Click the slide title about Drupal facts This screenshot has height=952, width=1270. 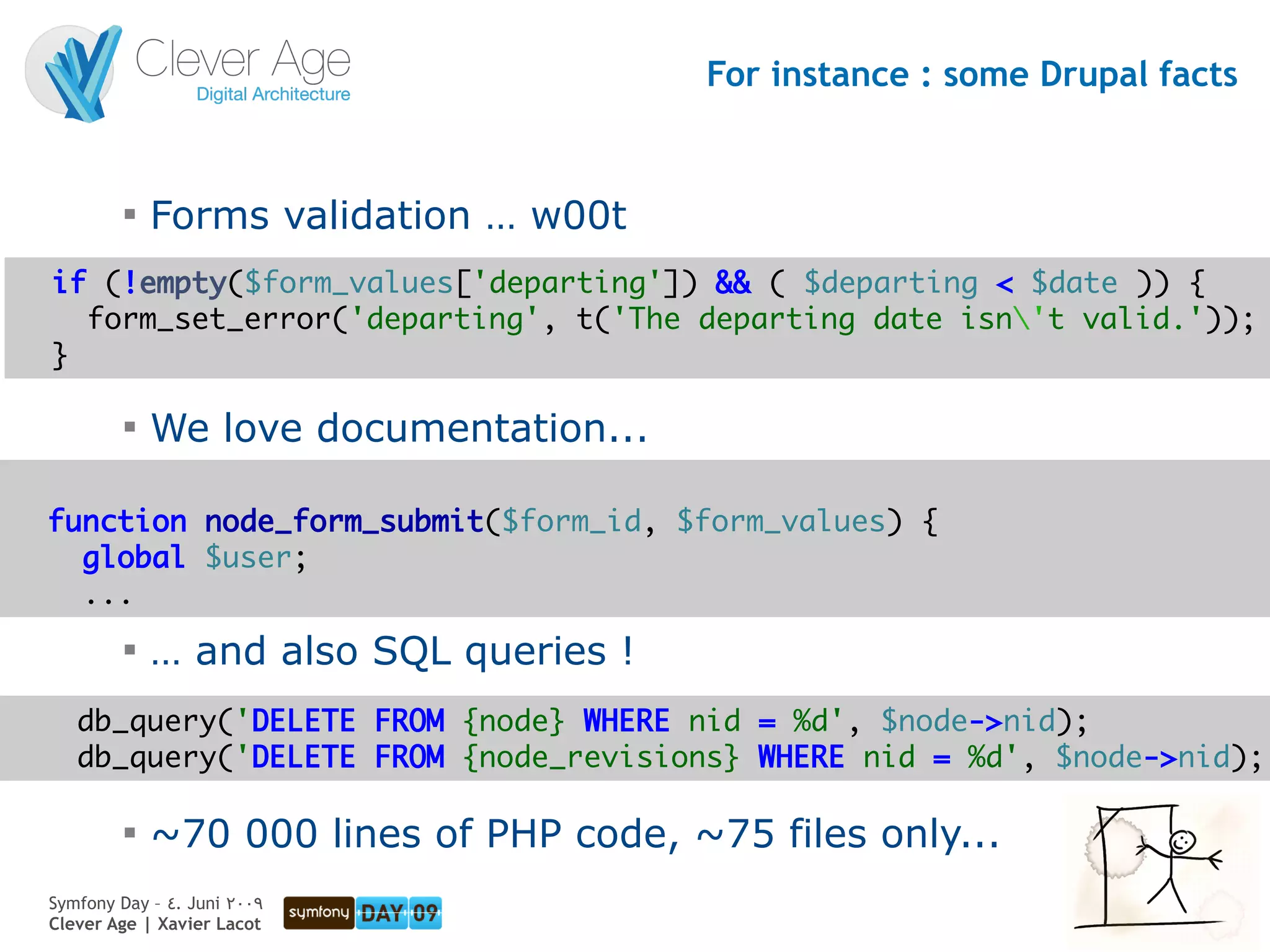tap(971, 74)
